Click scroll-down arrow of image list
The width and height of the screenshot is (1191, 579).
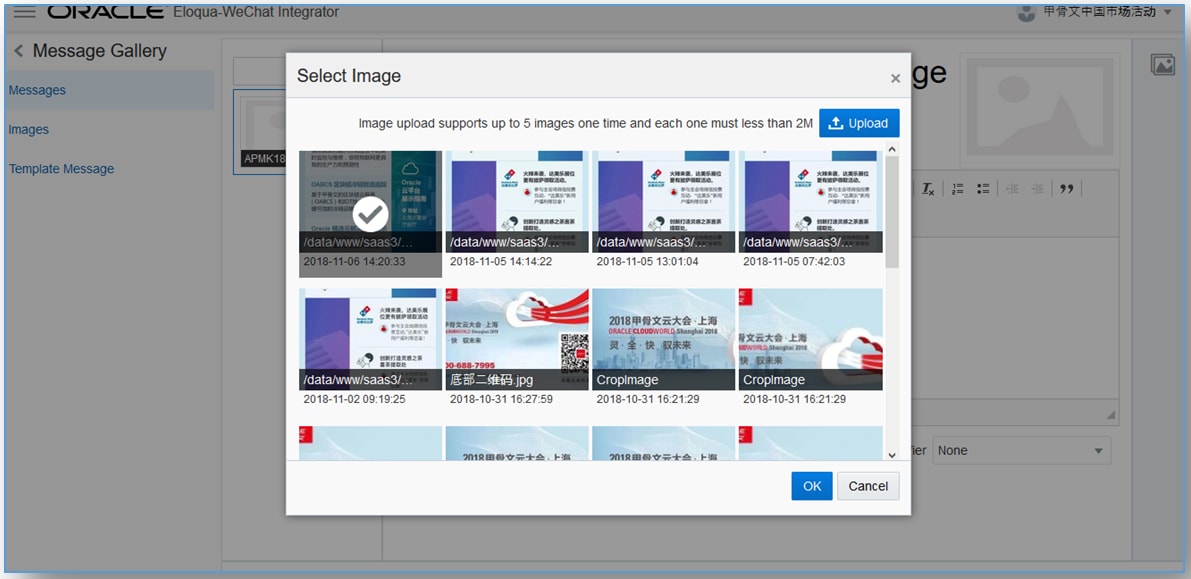892,454
